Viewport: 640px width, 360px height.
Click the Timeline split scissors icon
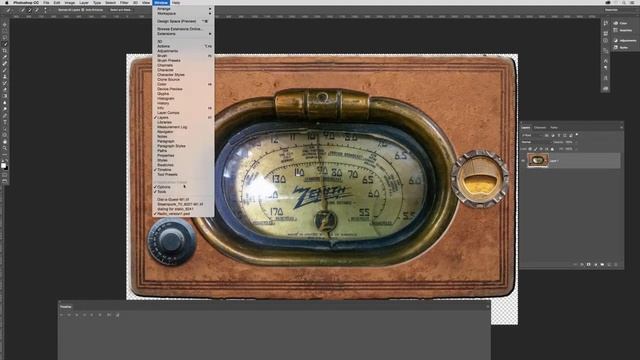109,315
